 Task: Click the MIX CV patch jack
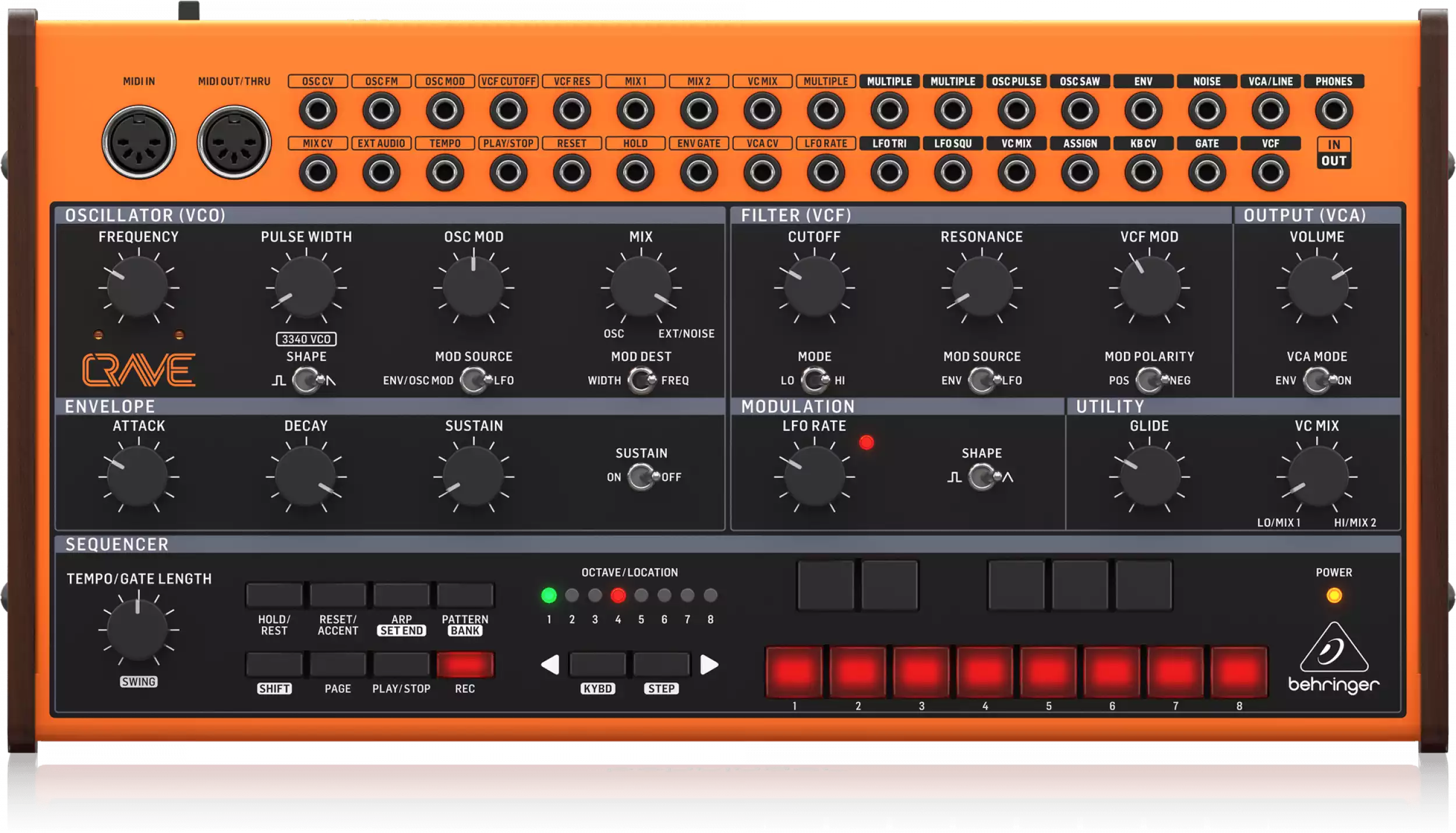(x=317, y=172)
